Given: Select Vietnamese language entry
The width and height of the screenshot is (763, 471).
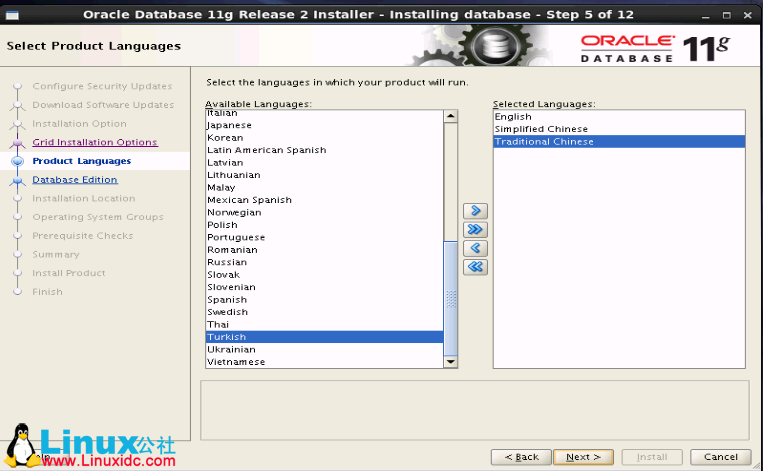Looking at the screenshot, I should tap(325, 362).
